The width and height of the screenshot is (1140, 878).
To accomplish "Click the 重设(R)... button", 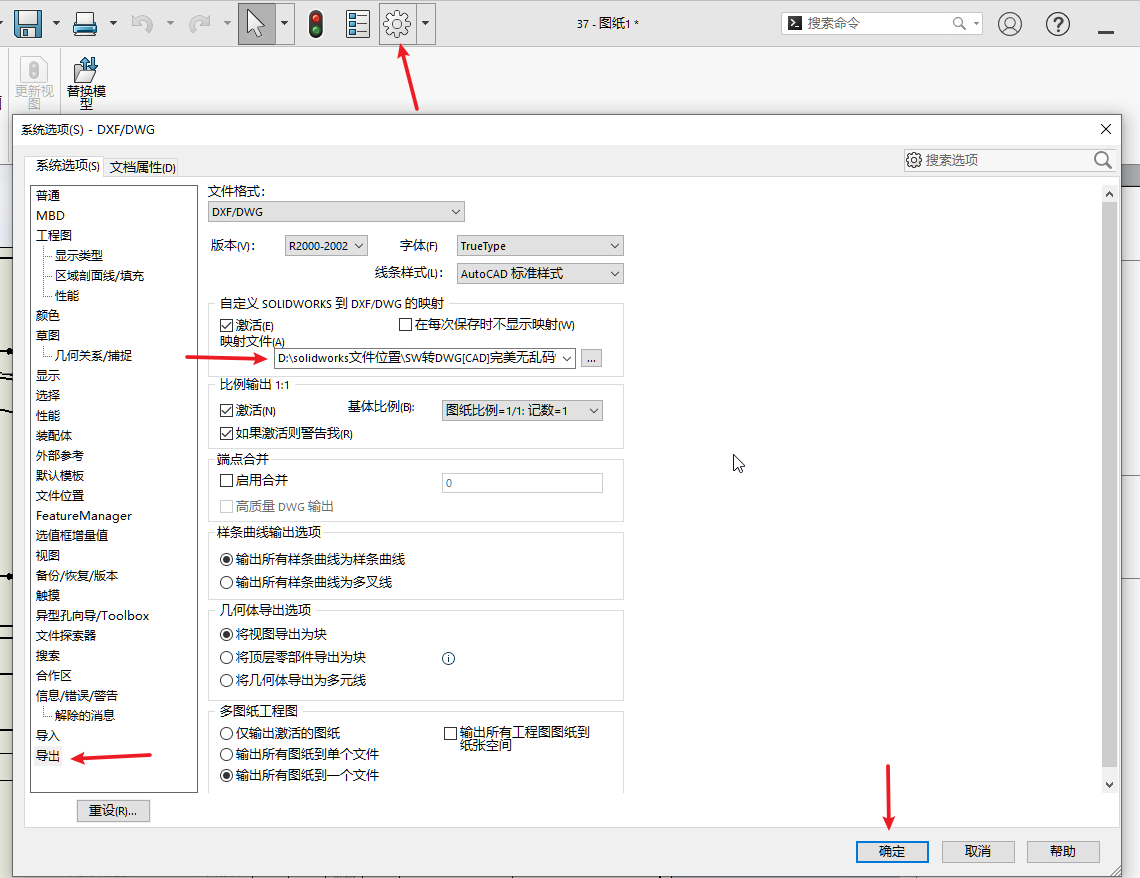I will (x=113, y=810).
